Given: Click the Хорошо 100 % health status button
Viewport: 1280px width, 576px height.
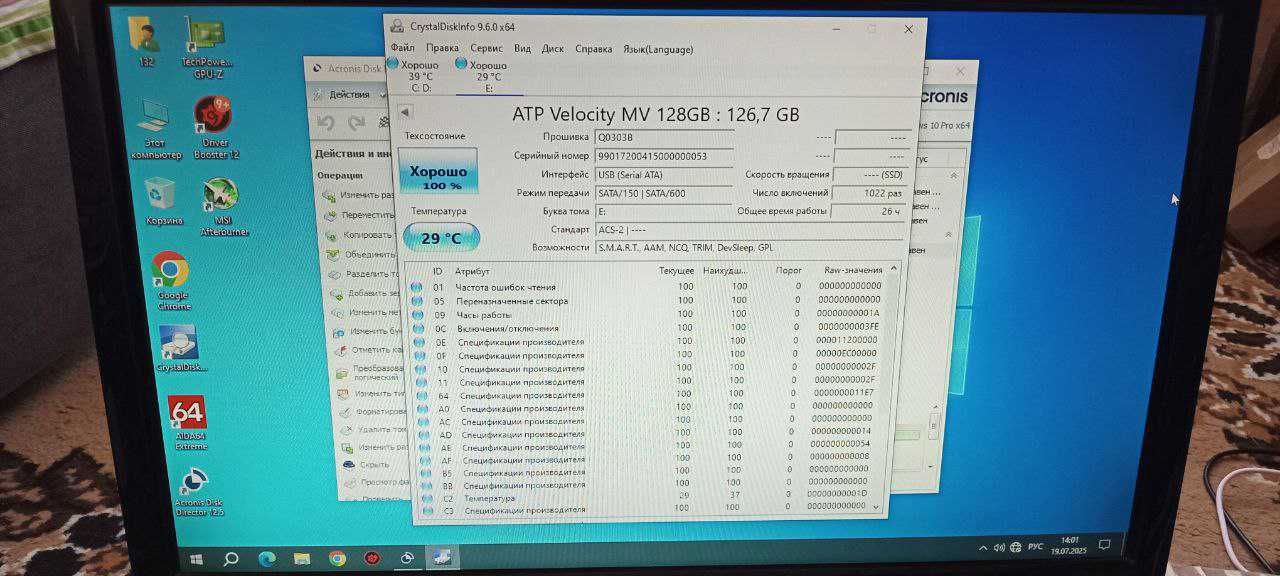Looking at the screenshot, I should [x=438, y=171].
